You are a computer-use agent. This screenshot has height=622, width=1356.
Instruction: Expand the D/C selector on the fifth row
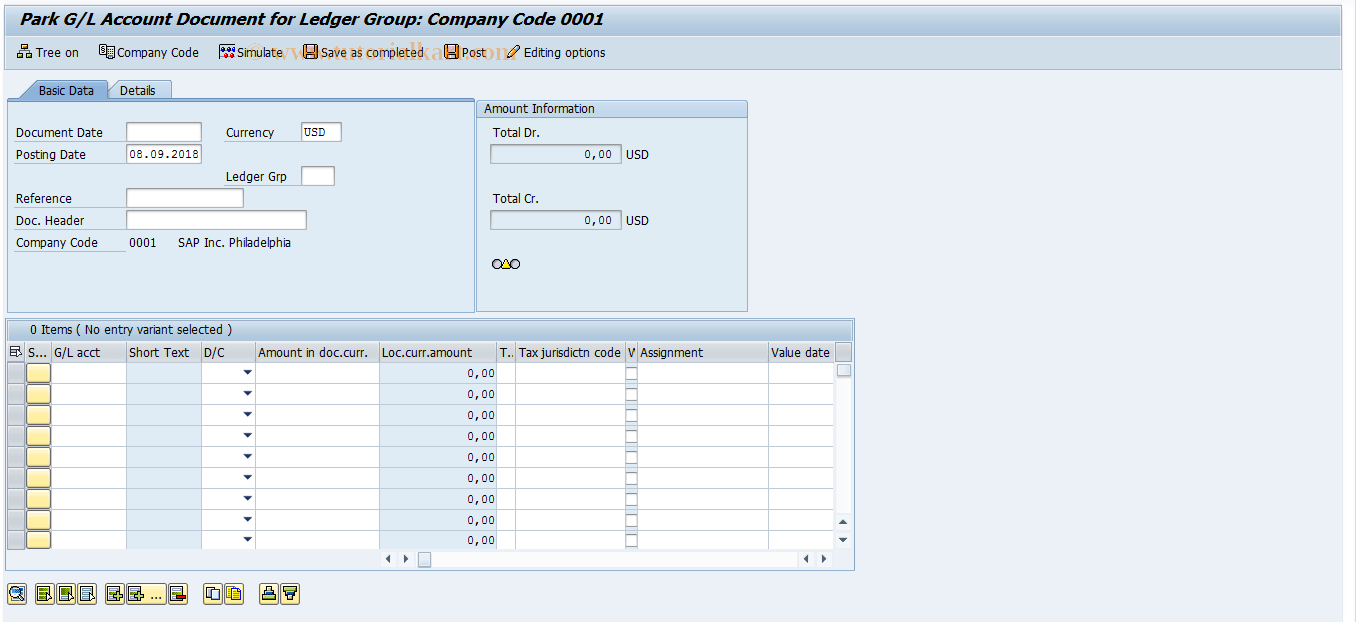(x=247, y=456)
